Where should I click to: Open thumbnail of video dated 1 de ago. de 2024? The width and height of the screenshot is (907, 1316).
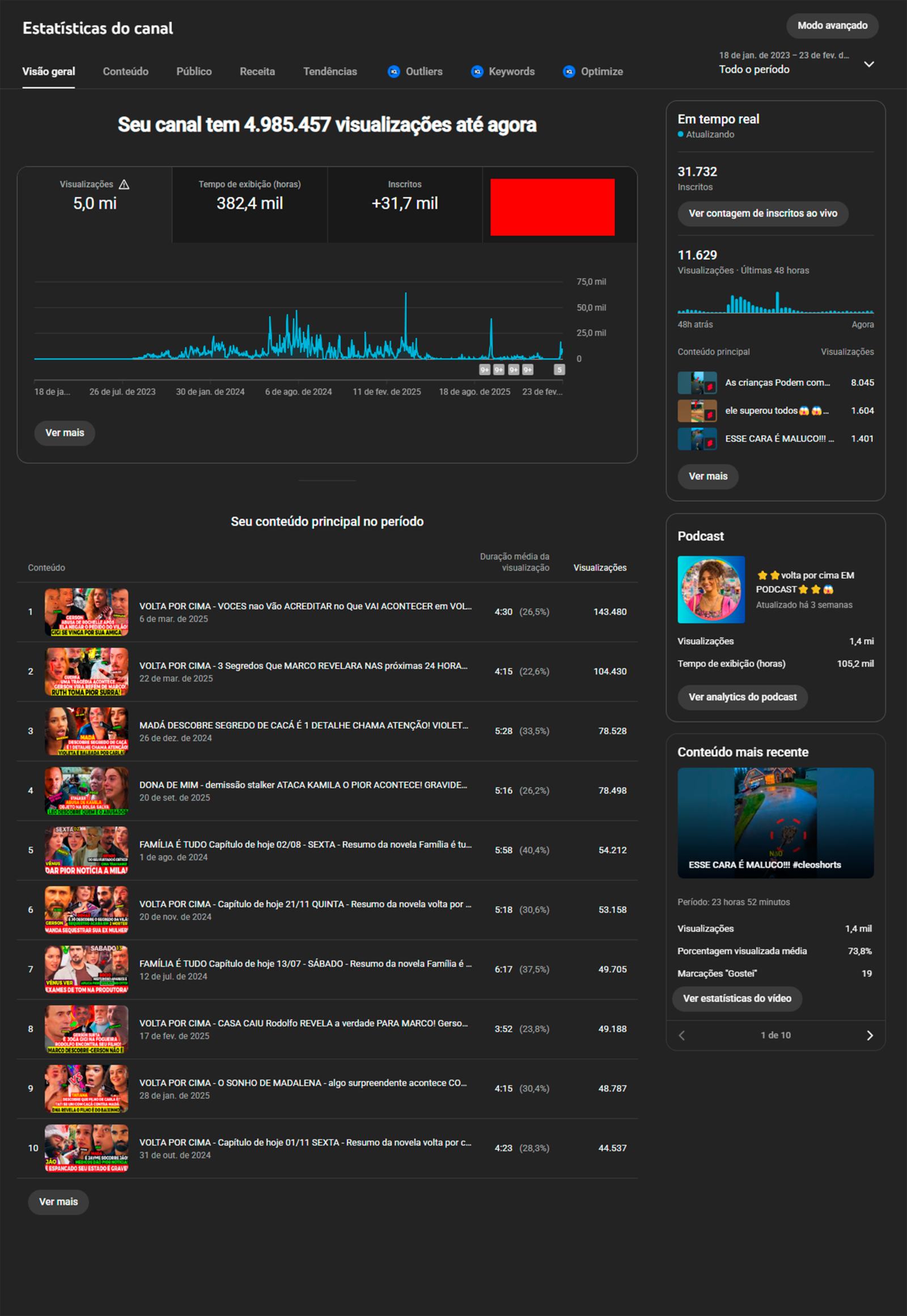pos(86,850)
